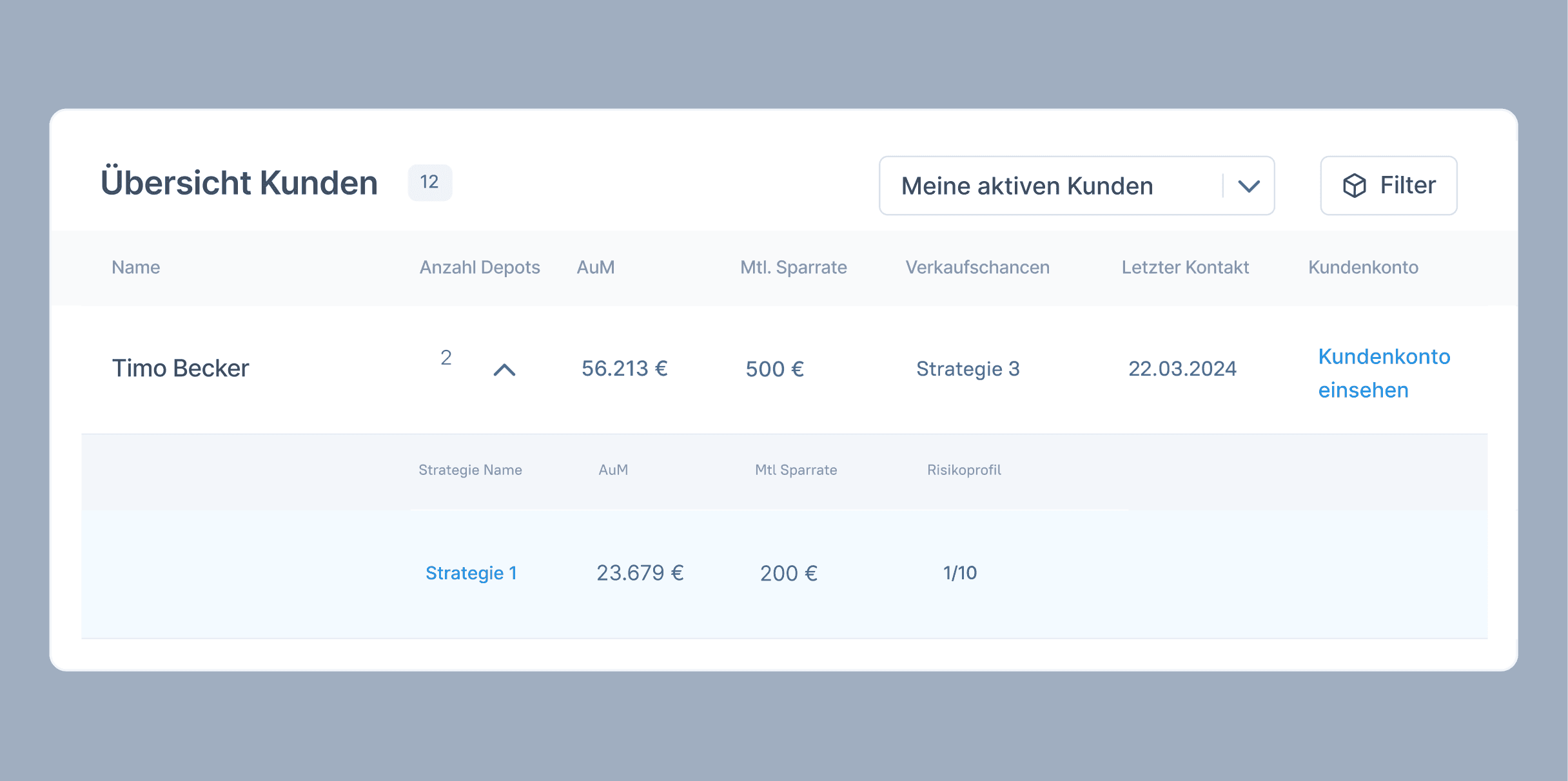Sort by the Anzahl Depots column header
This screenshot has width=1568, height=781.
pyautogui.click(x=480, y=267)
